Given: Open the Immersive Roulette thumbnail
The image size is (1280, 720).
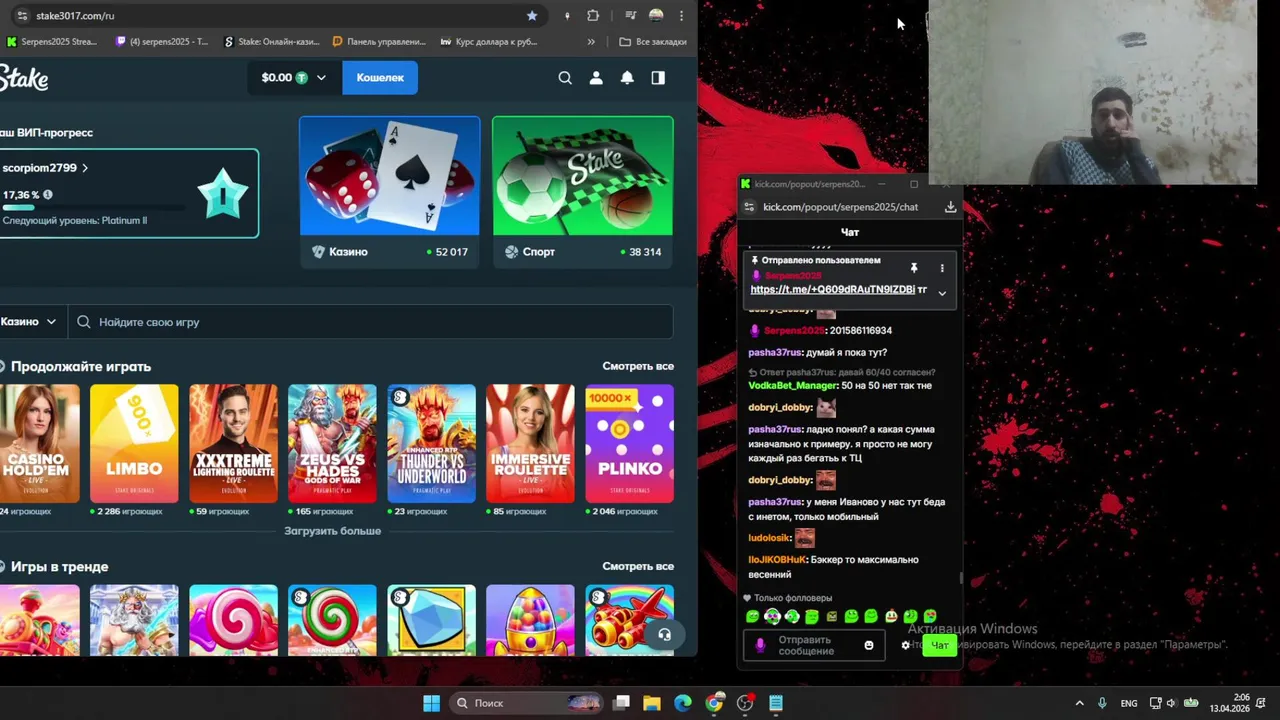Looking at the screenshot, I should [530, 443].
